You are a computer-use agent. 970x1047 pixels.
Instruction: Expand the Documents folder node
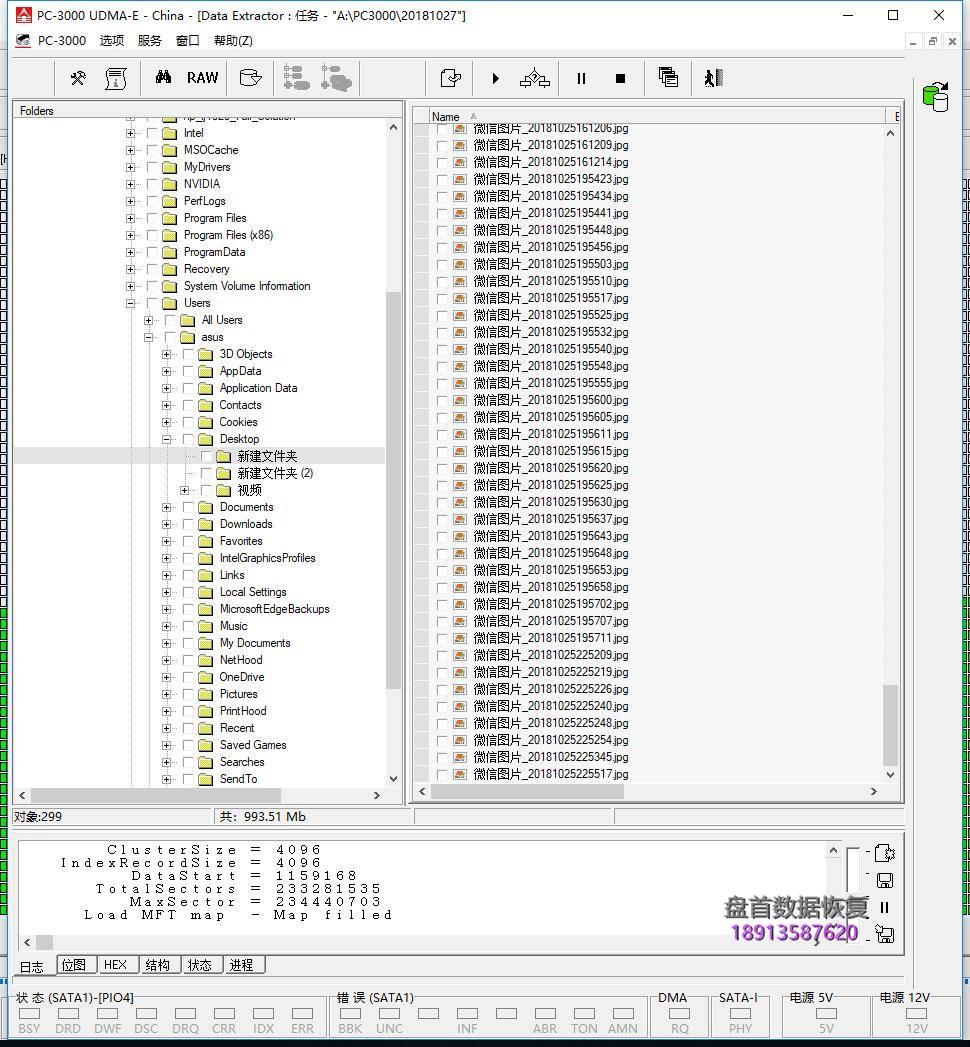pyautogui.click(x=167, y=507)
